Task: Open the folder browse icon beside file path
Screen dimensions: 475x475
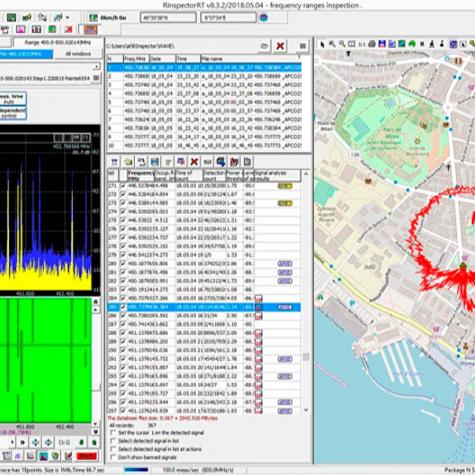Action: [x=264, y=46]
